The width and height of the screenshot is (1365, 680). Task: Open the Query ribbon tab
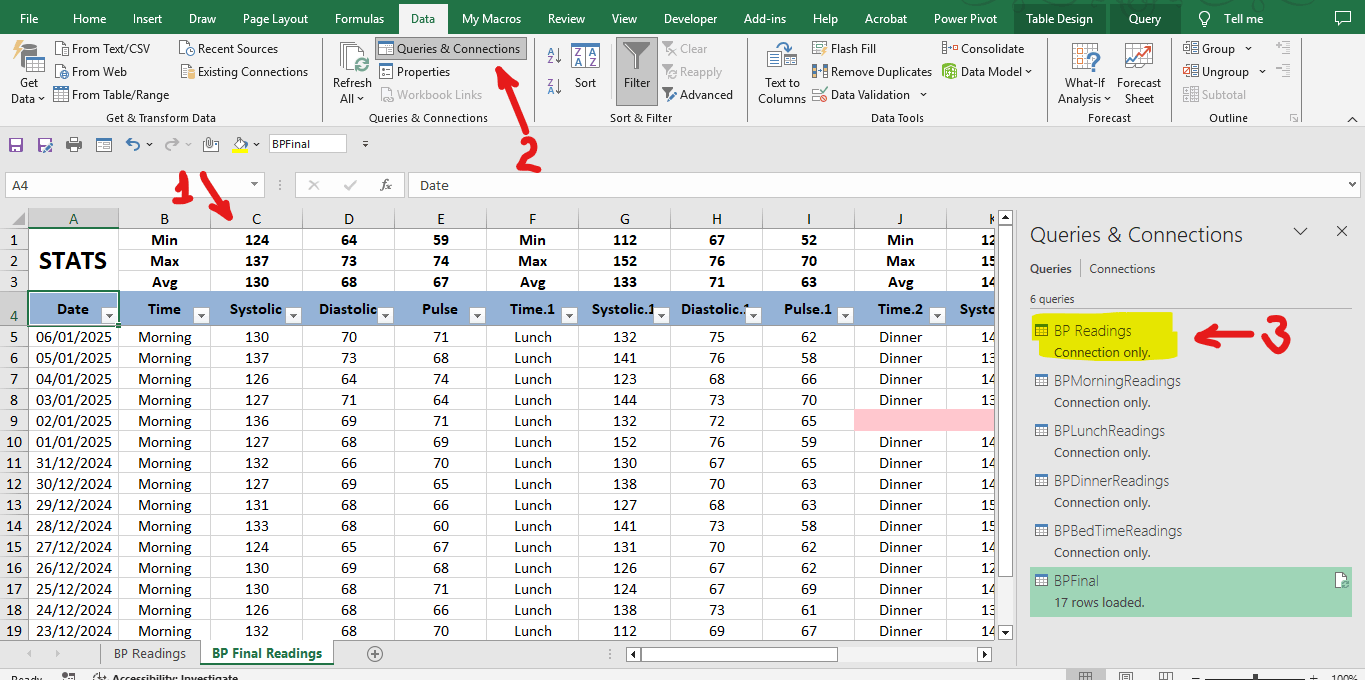coord(1145,18)
